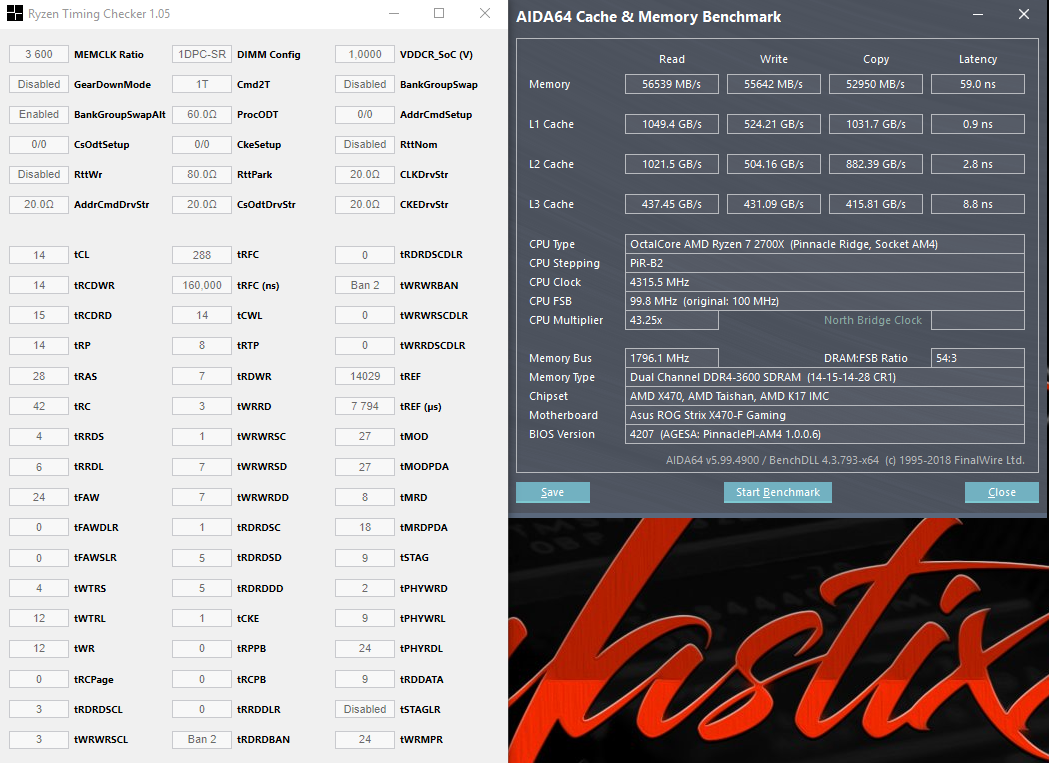The width and height of the screenshot is (1049, 763).
Task: Click the tRDRDBAN Ban 2 field
Action: click(x=202, y=740)
